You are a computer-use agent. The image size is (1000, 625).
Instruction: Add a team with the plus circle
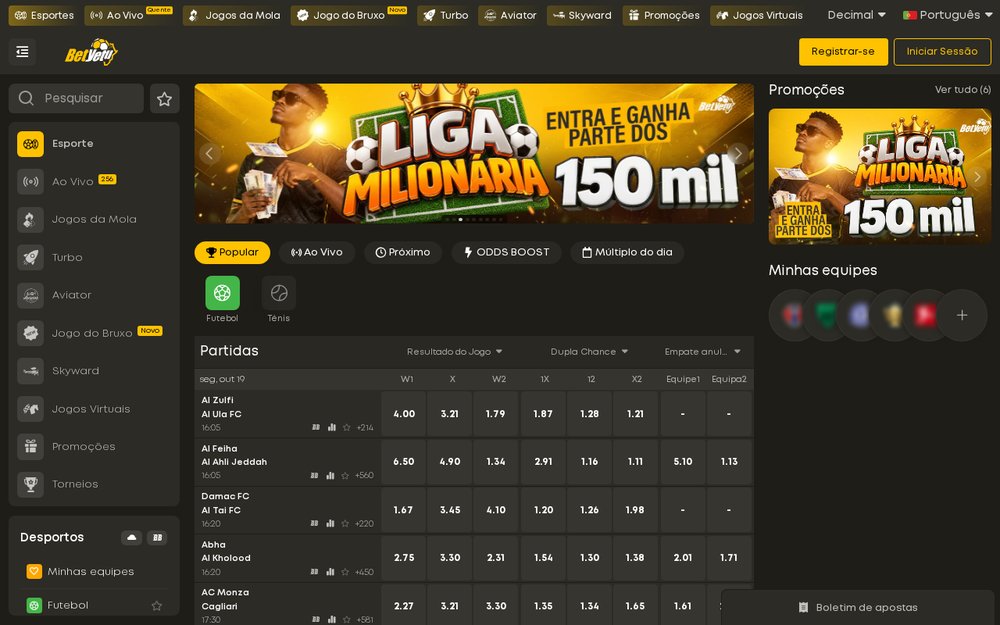962,315
